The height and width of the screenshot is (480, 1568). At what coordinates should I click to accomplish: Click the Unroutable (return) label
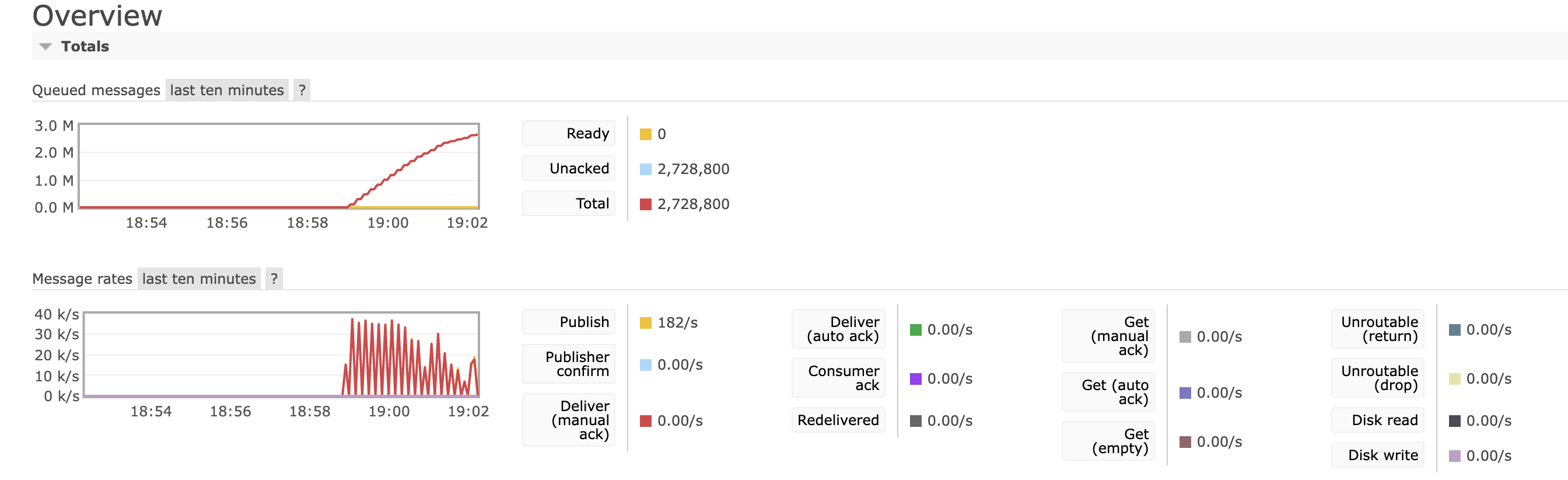tap(1378, 329)
